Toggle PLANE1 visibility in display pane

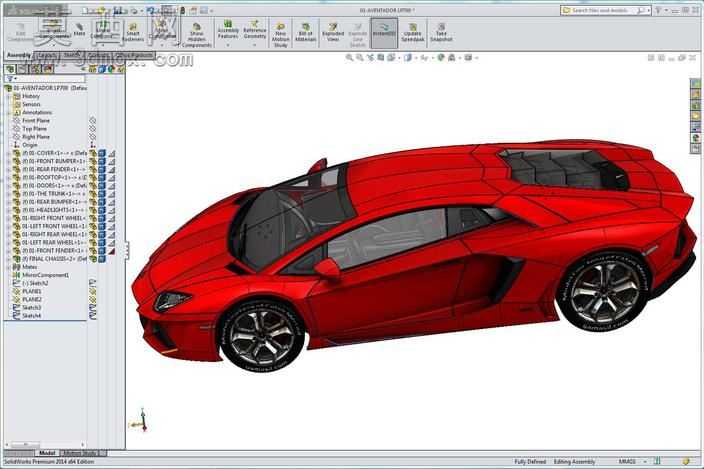92,291
